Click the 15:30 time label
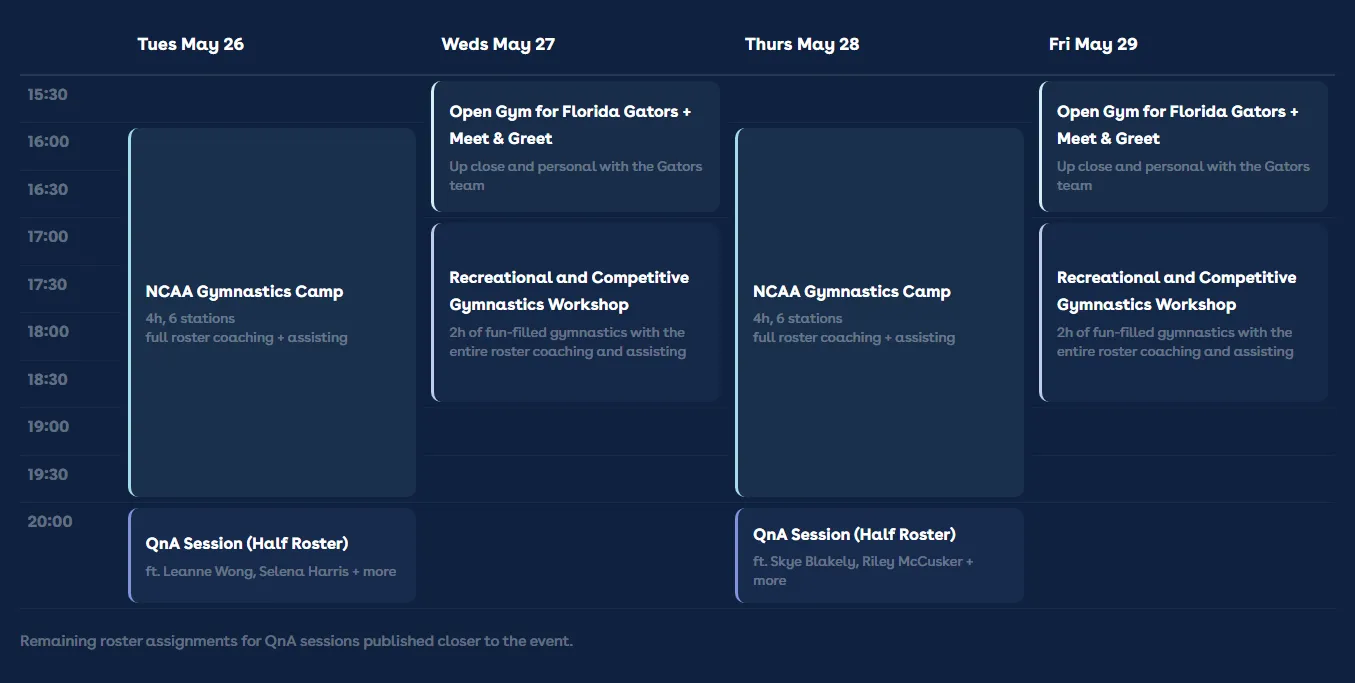The height and width of the screenshot is (683, 1355). click(48, 94)
